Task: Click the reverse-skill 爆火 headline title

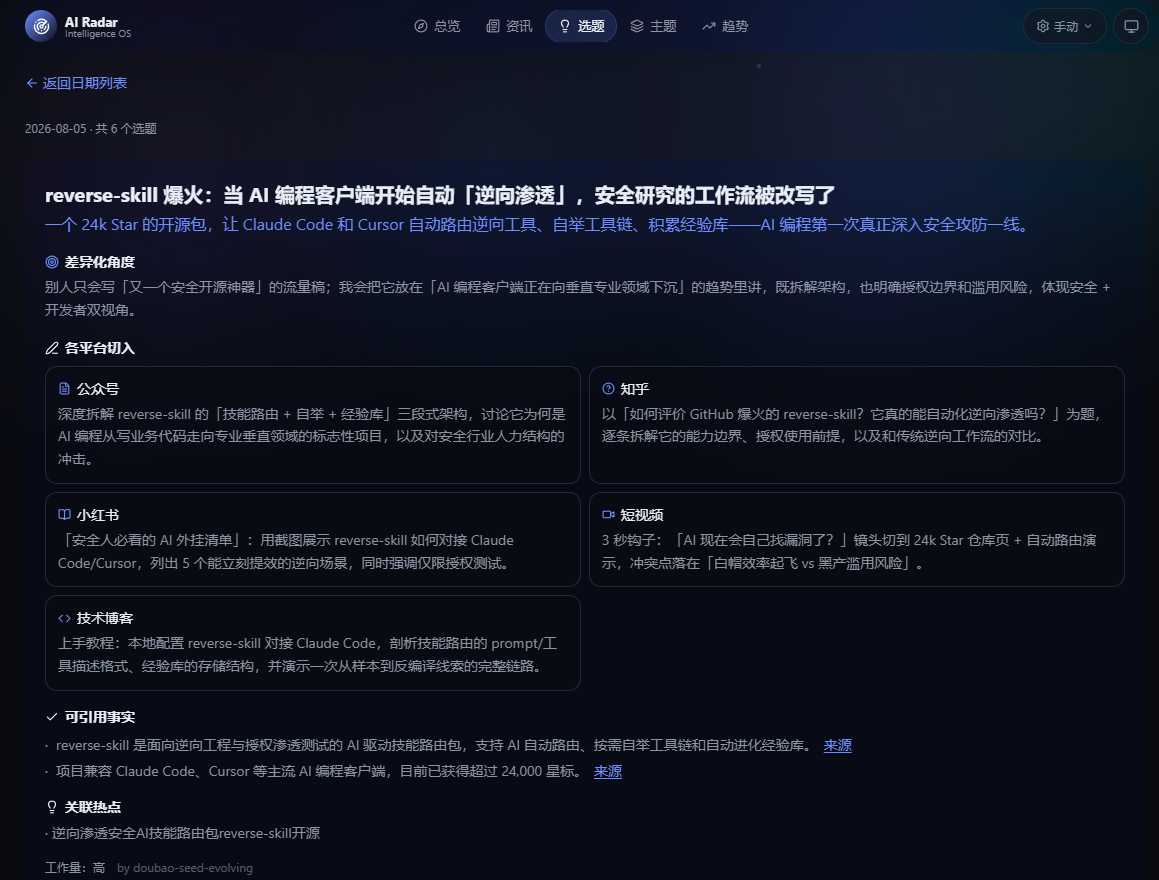Action: [x=440, y=196]
